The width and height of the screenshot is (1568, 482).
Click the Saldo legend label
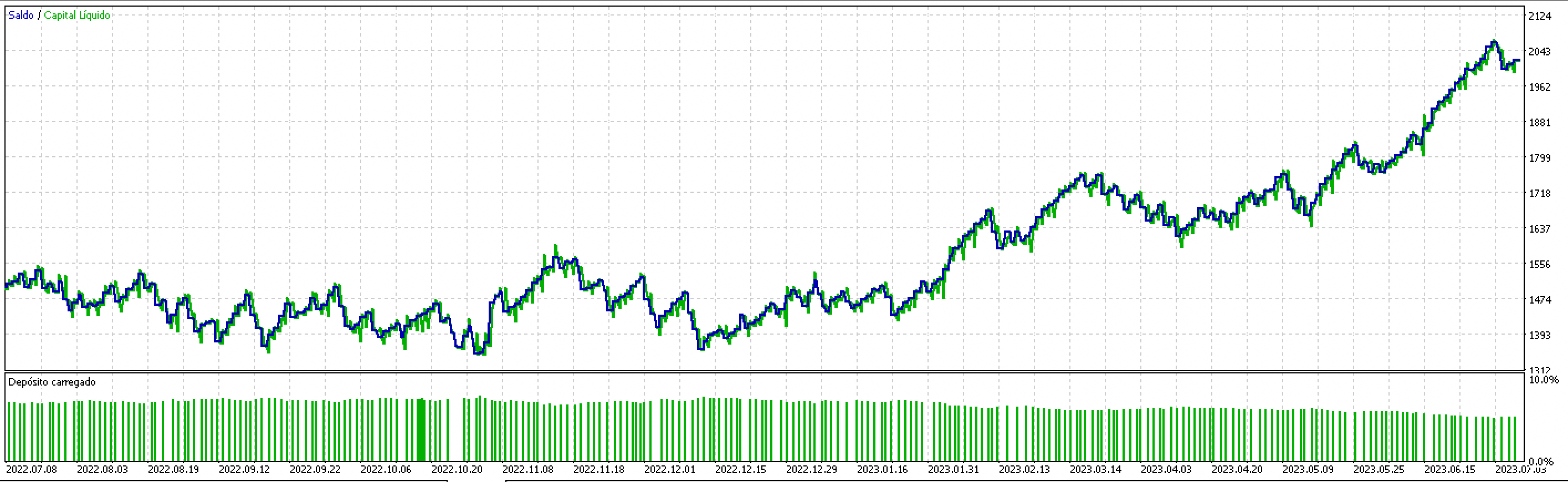21,15
